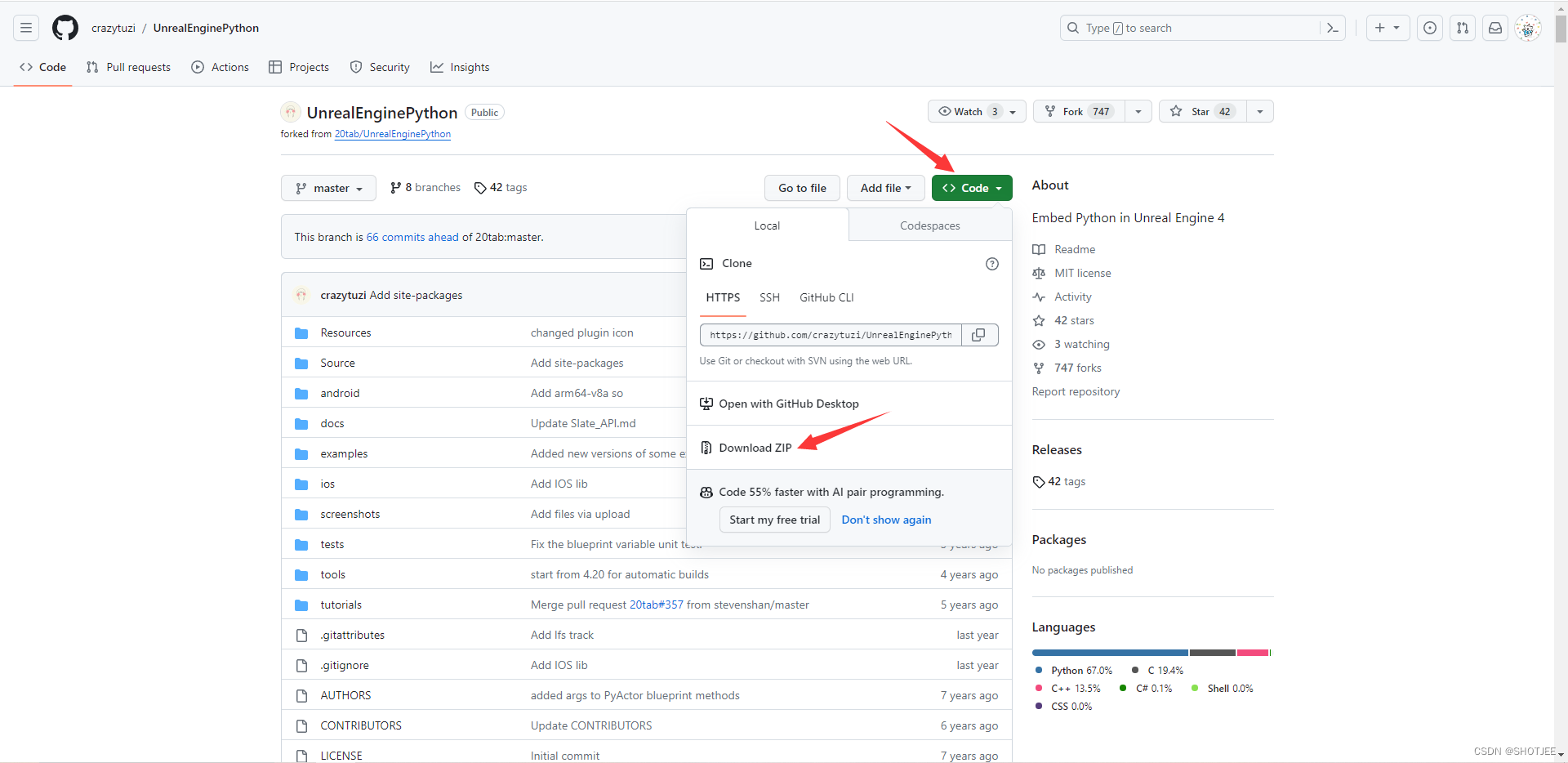Click the Don't show again link
The image size is (1568, 763).
point(886,520)
